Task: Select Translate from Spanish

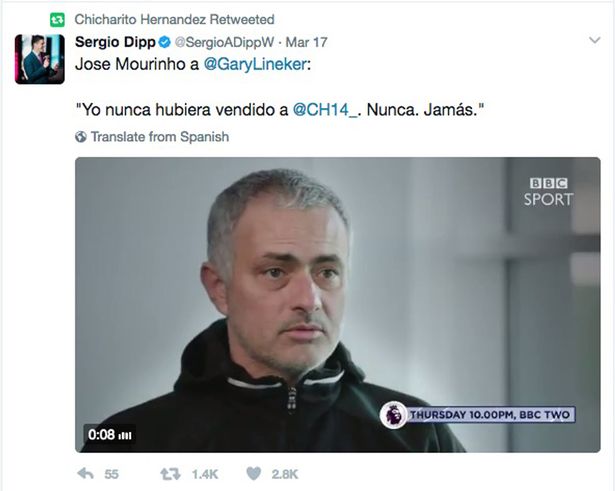Action: coord(160,137)
